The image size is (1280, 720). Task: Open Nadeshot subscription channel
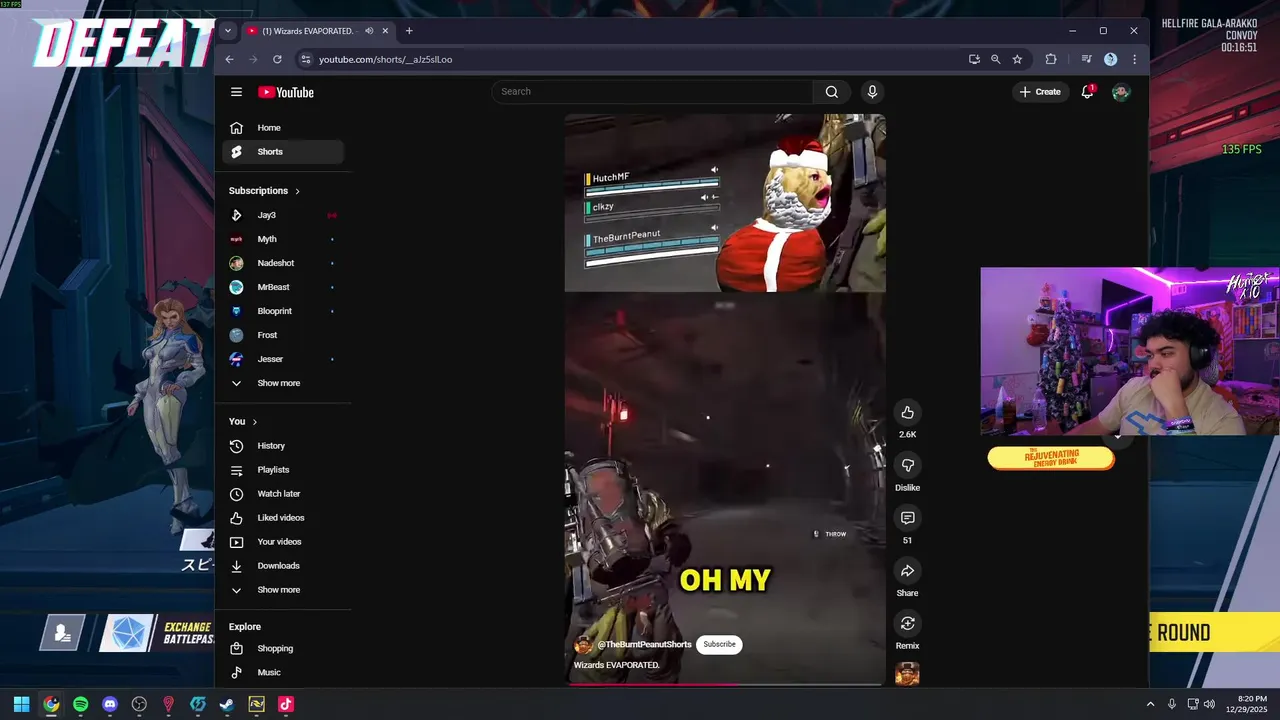(283, 263)
